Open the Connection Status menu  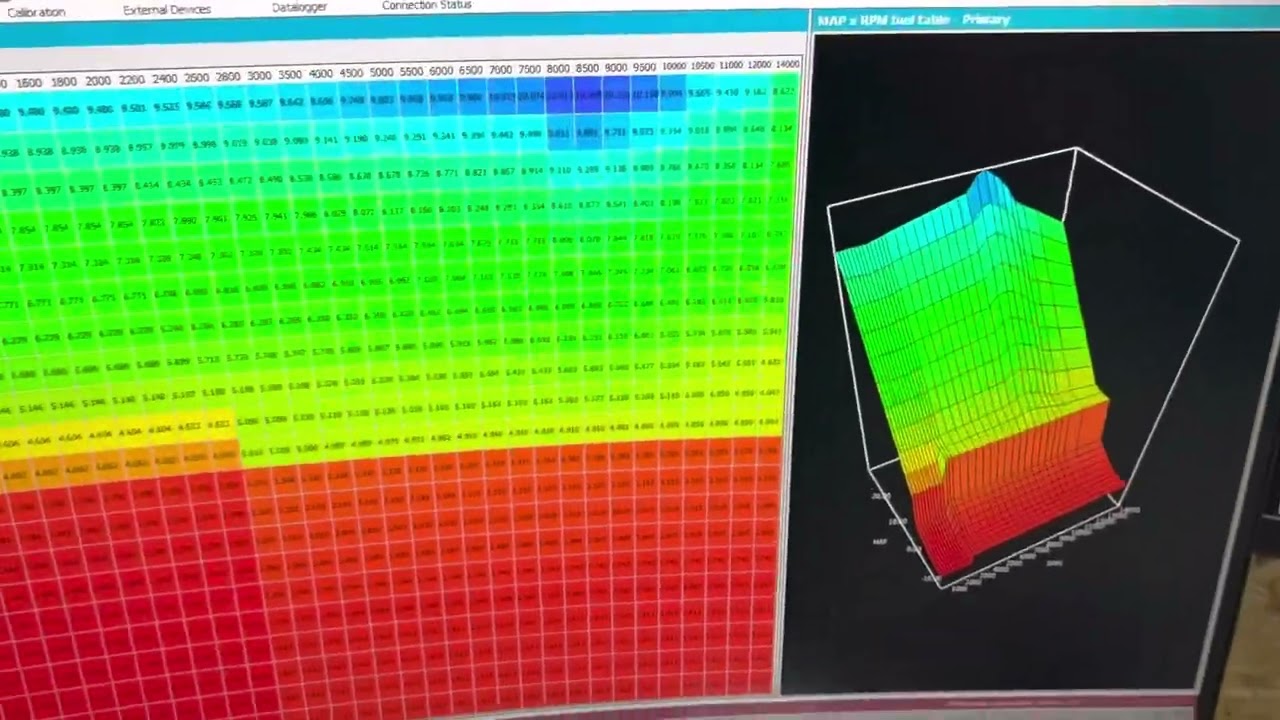[x=426, y=6]
